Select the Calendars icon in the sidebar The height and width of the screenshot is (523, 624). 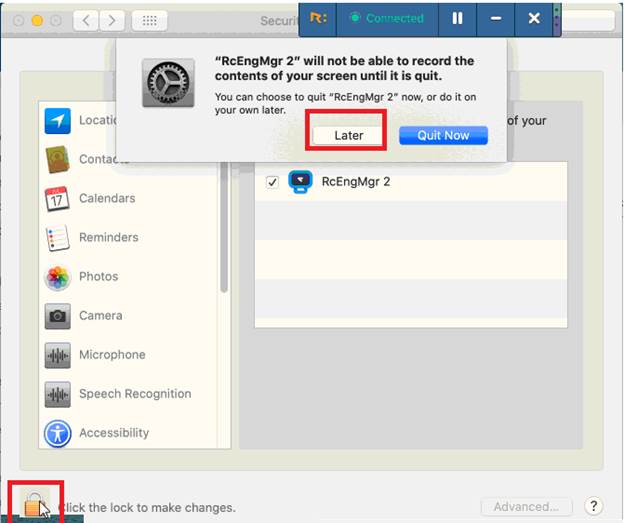[58, 198]
